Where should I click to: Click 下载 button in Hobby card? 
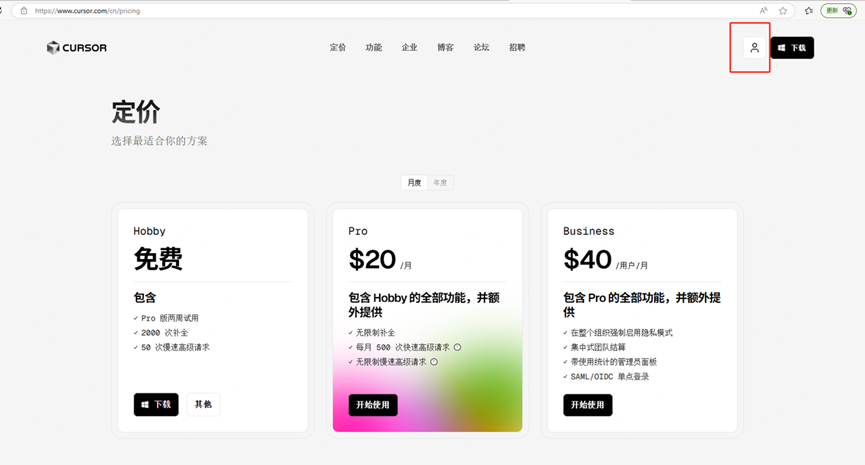coord(156,404)
